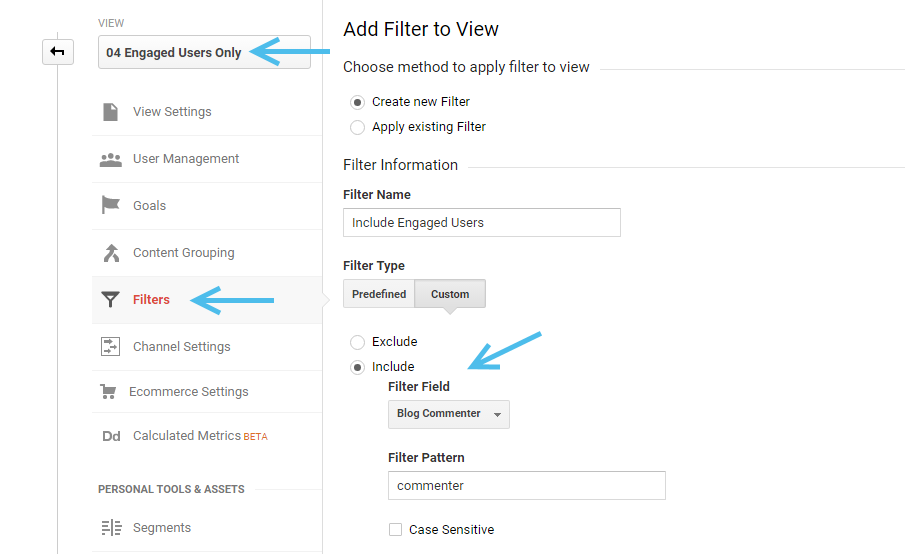Click the User Management people icon
The image size is (905, 554).
(x=110, y=159)
